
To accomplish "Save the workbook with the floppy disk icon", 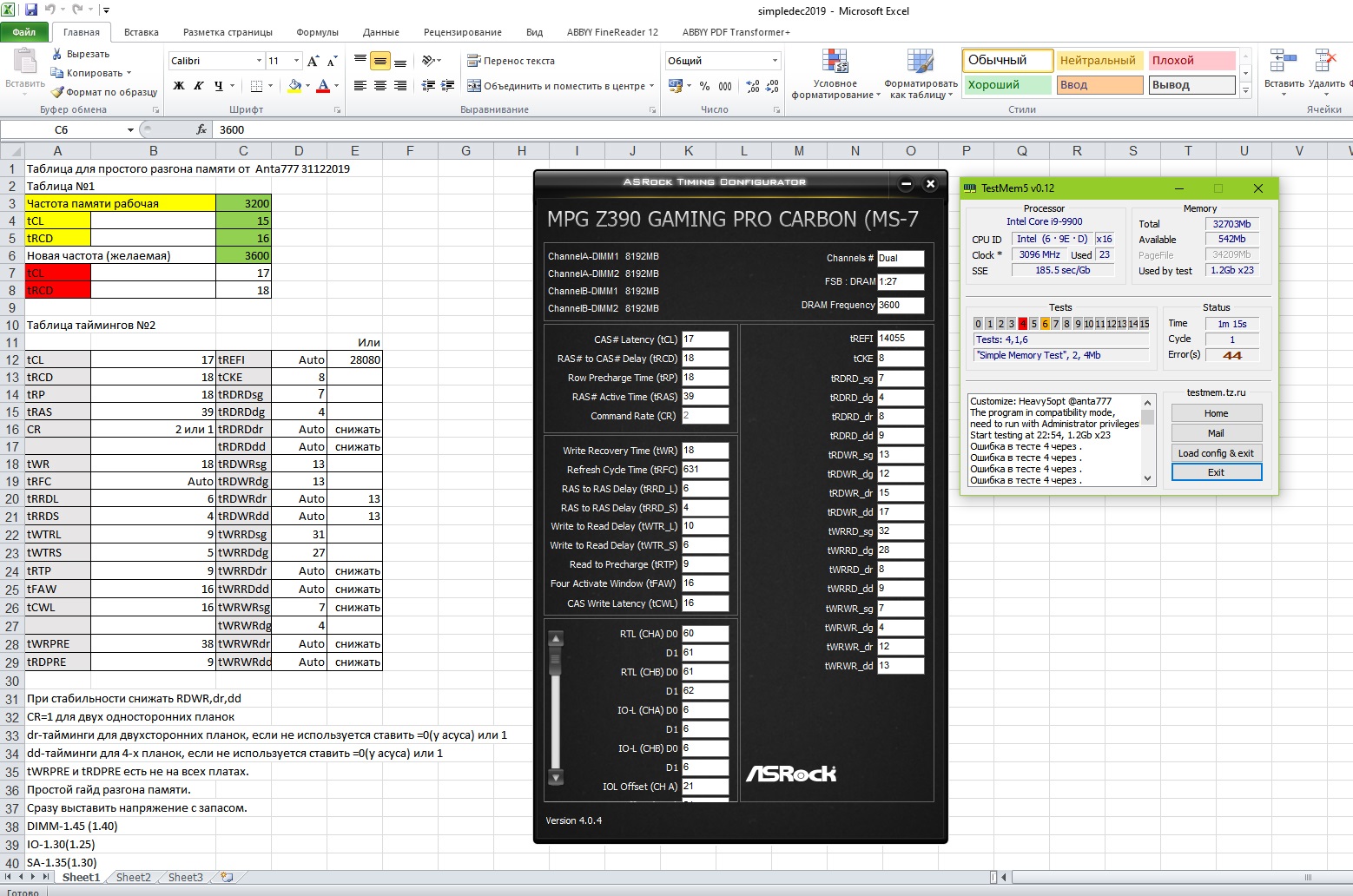I will point(31,10).
